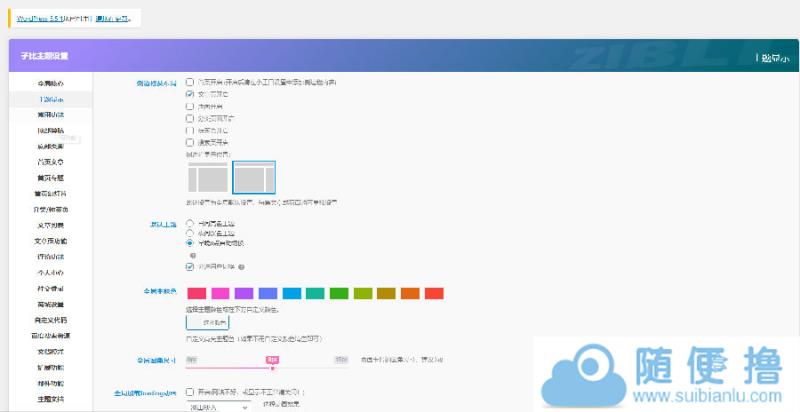This screenshot has width=800, height=412.
Task: Click the help icon beside the theme checkbox
Action: click(242, 267)
